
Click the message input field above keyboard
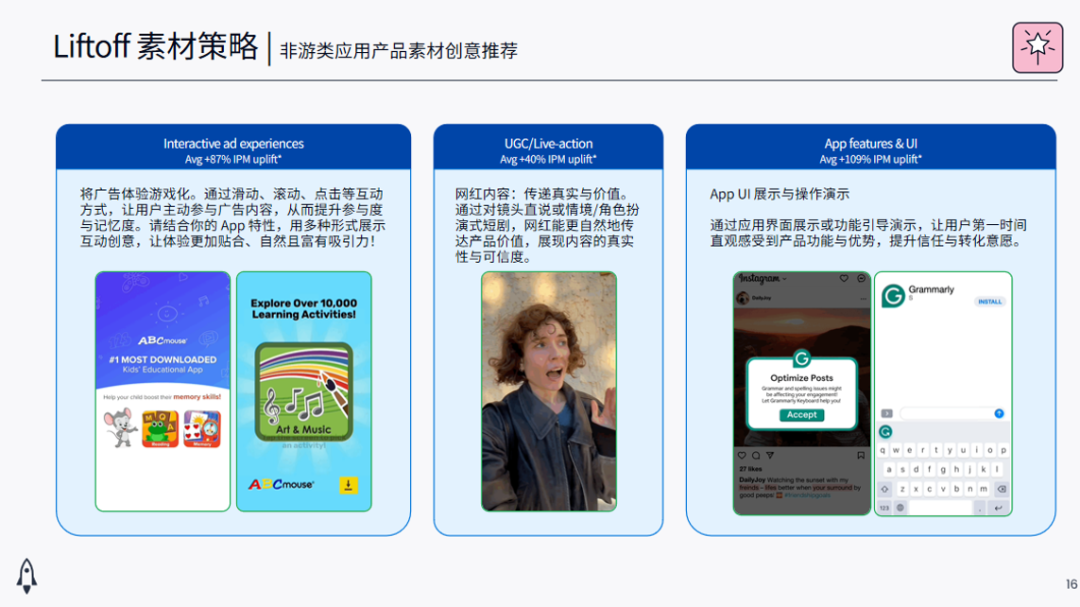[x=952, y=413]
